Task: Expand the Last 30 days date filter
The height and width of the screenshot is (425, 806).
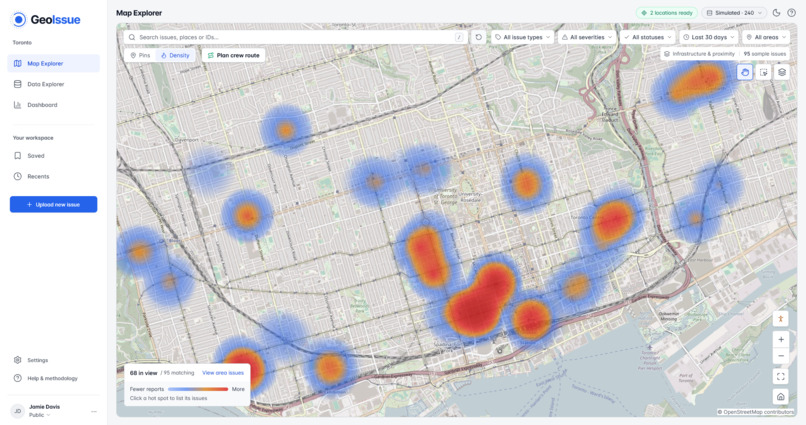Action: (708, 37)
